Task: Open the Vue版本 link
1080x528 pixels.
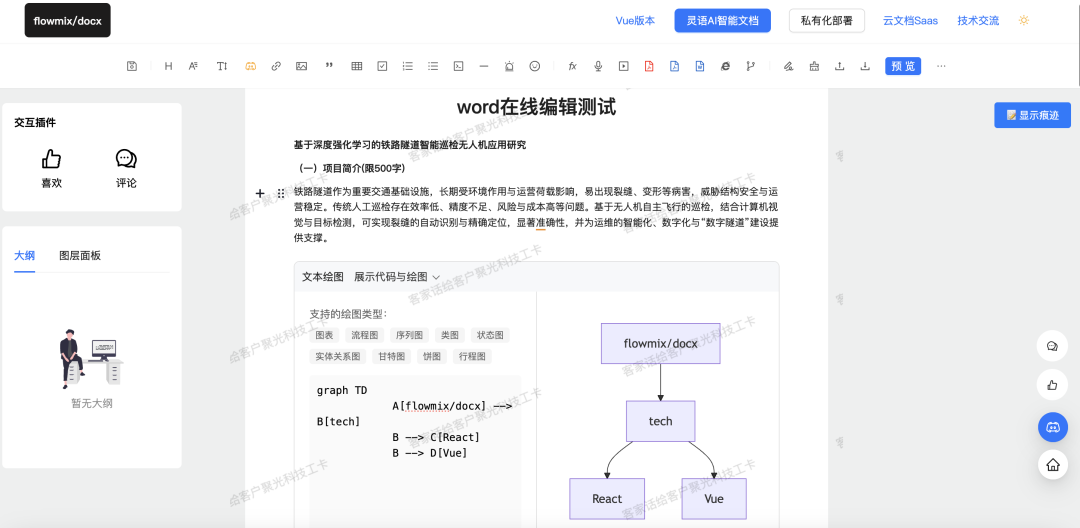Action: [x=635, y=21]
